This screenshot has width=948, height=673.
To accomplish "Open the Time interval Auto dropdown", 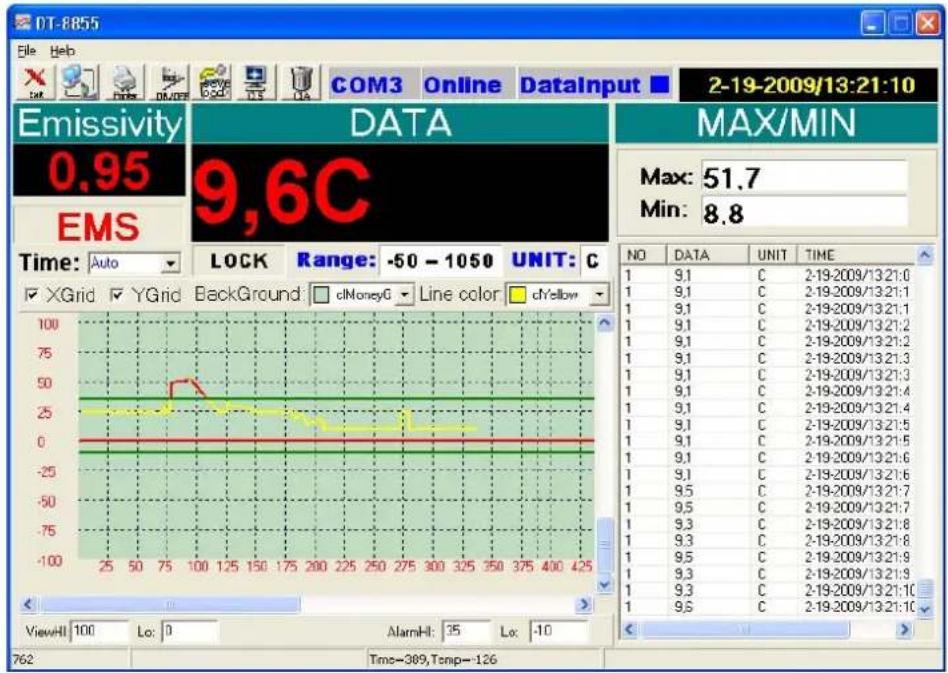I will tap(170, 264).
